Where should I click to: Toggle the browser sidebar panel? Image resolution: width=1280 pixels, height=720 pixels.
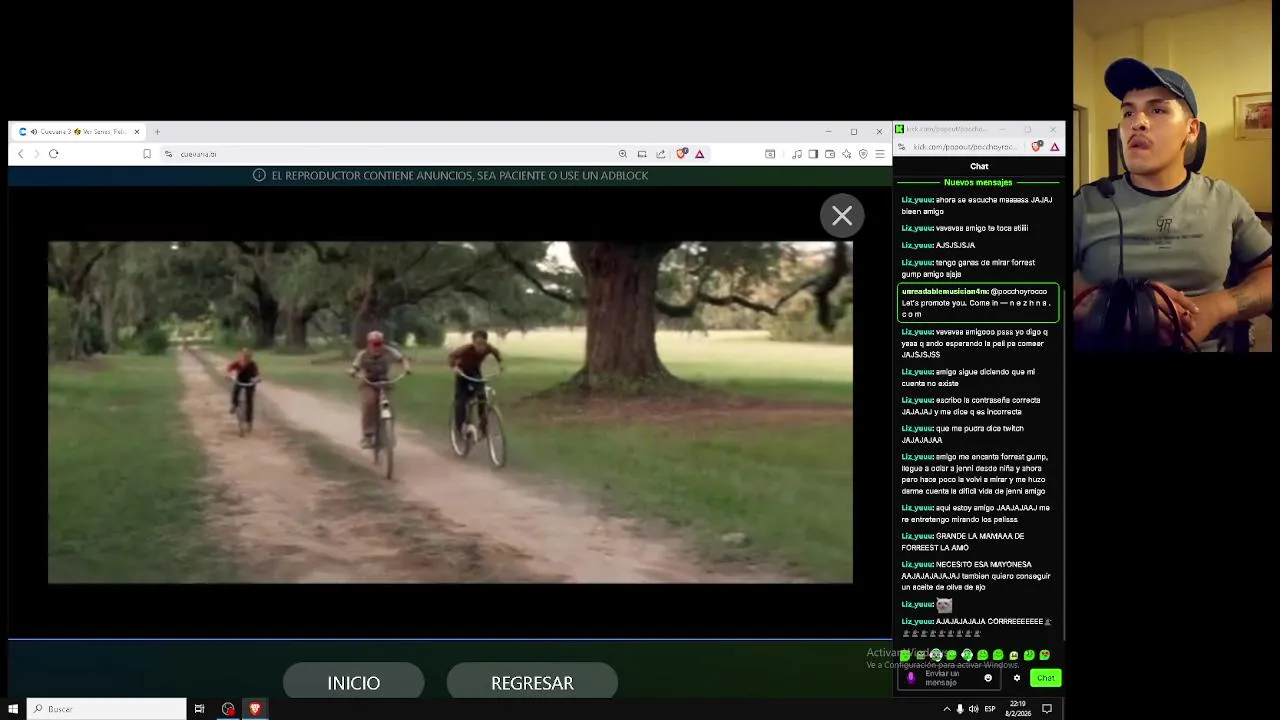click(813, 154)
